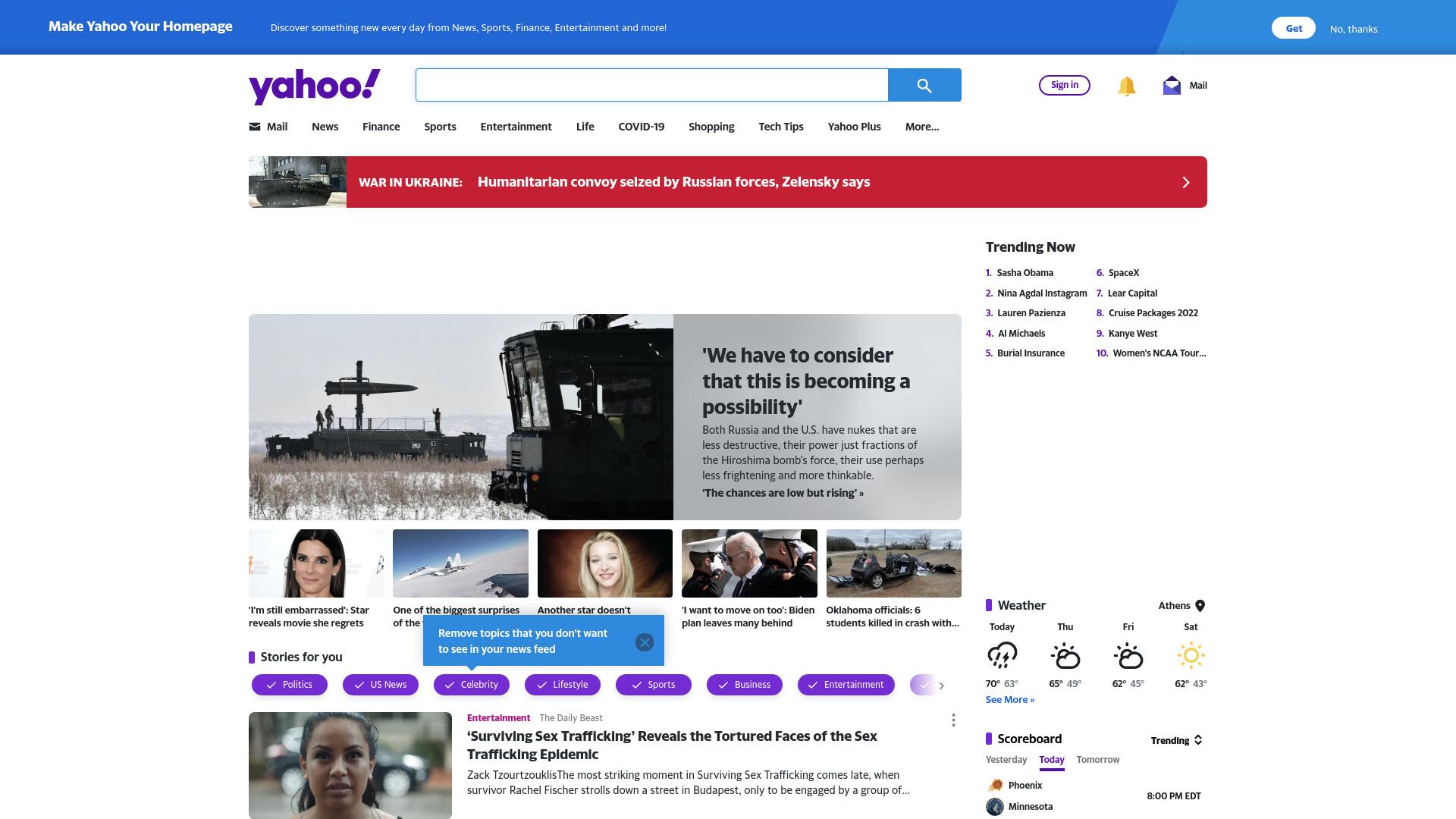1456x819 pixels.
Task: Dismiss banner with No, thanks
Action: [x=1354, y=29]
